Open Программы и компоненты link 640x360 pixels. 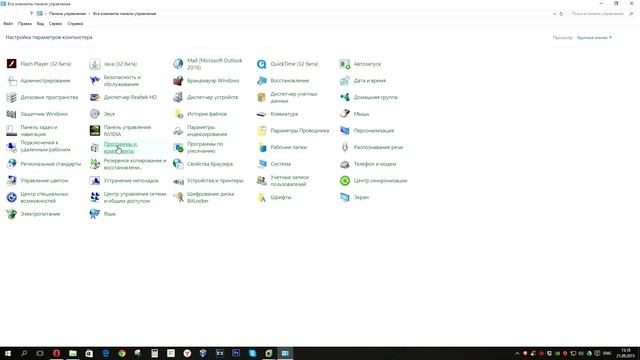(x=120, y=147)
